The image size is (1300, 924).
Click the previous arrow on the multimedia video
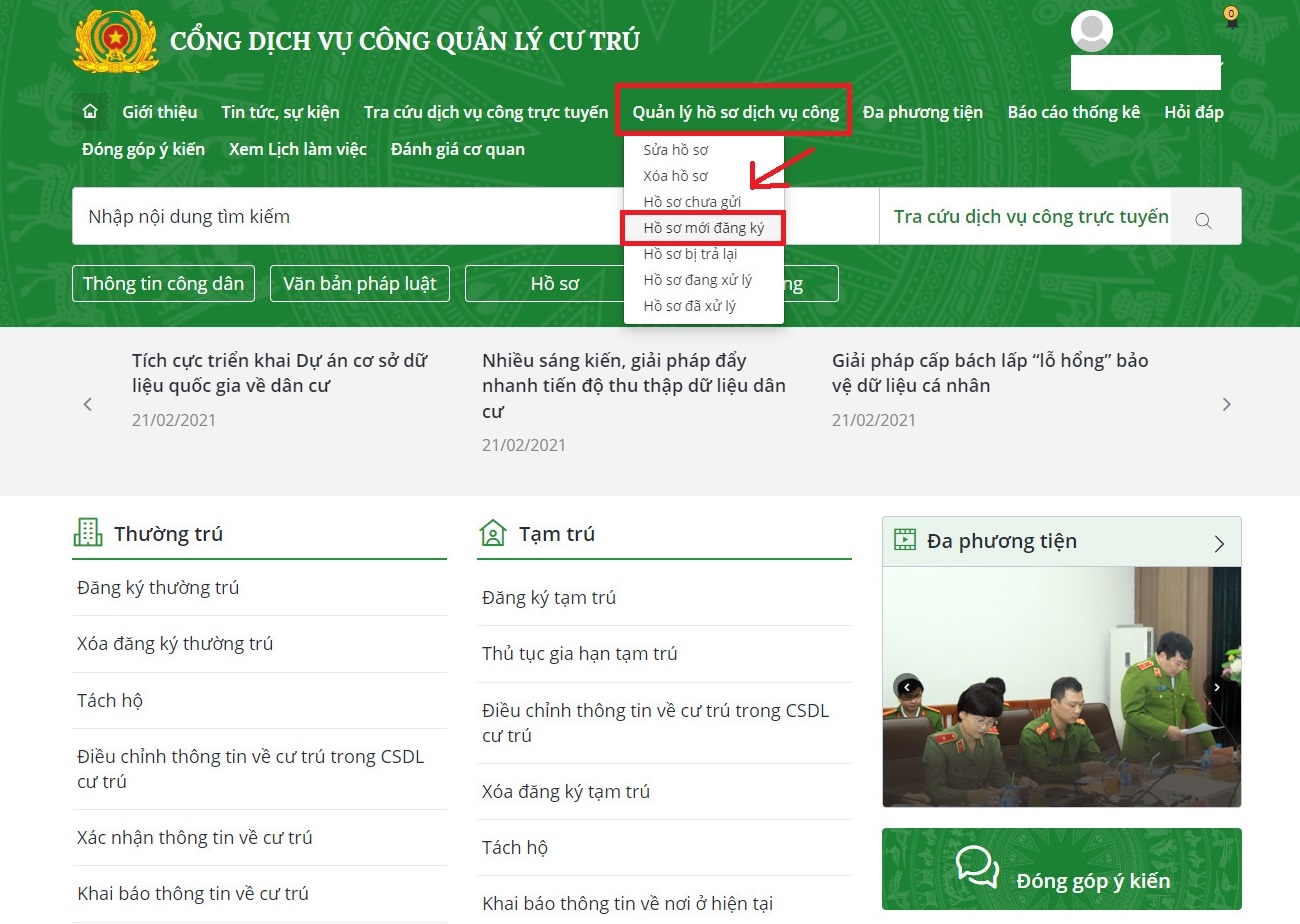tap(907, 687)
